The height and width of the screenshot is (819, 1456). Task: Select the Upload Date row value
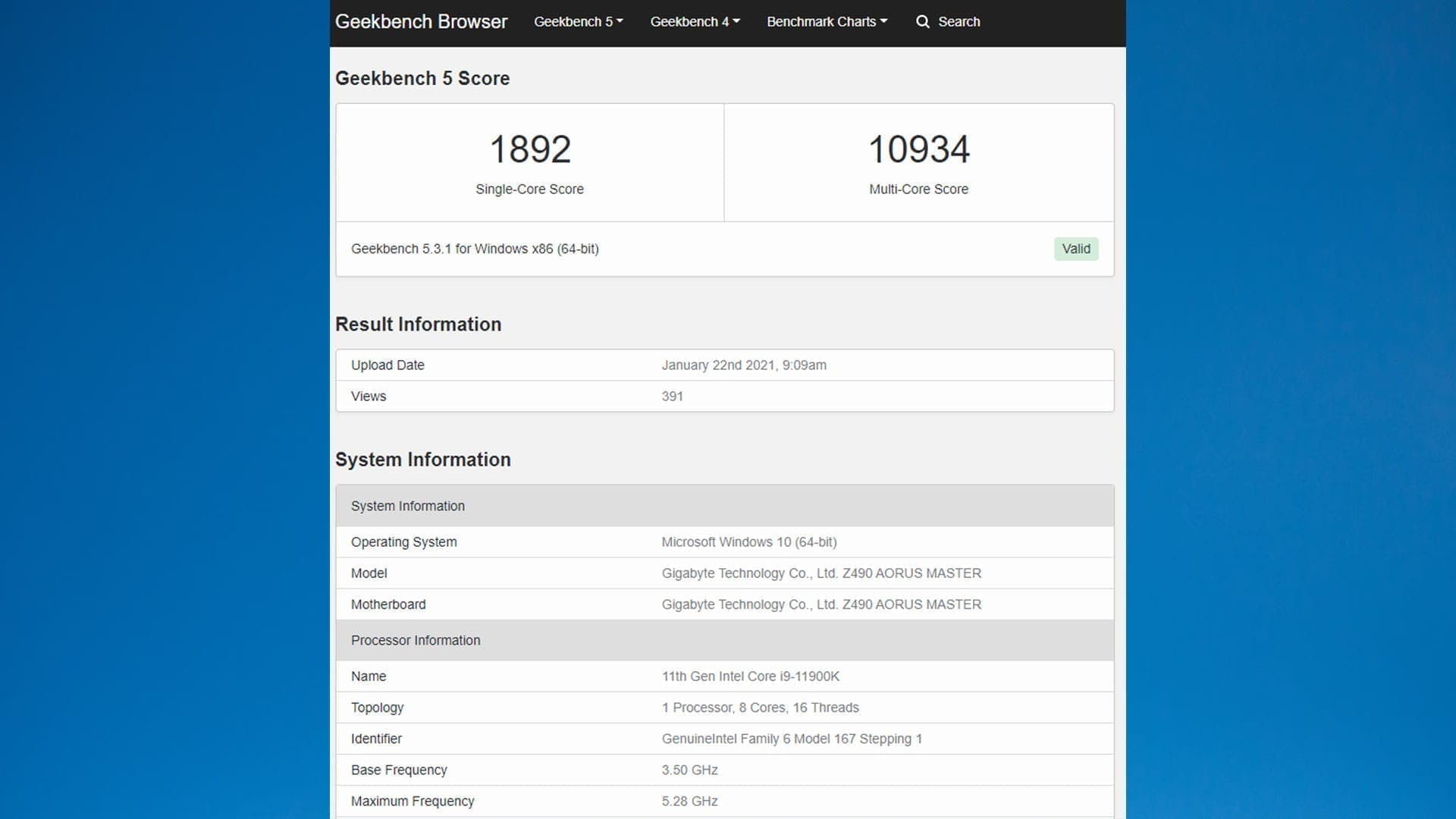click(x=743, y=366)
